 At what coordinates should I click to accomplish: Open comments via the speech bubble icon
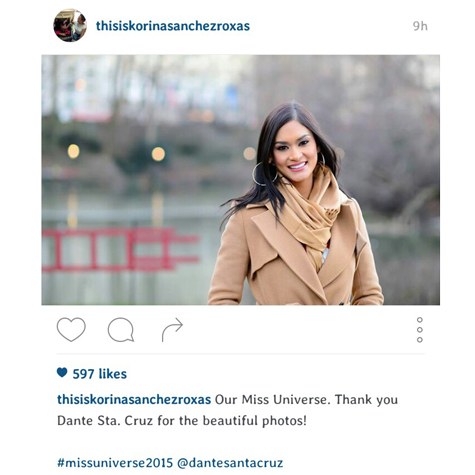pos(121,330)
